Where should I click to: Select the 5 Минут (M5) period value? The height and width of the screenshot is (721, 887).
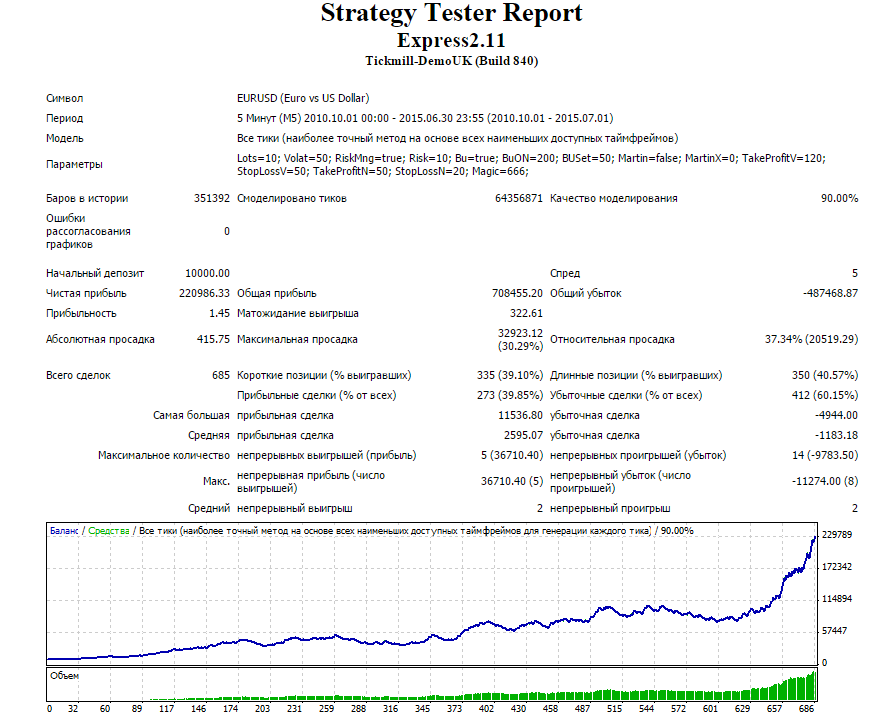tap(425, 118)
